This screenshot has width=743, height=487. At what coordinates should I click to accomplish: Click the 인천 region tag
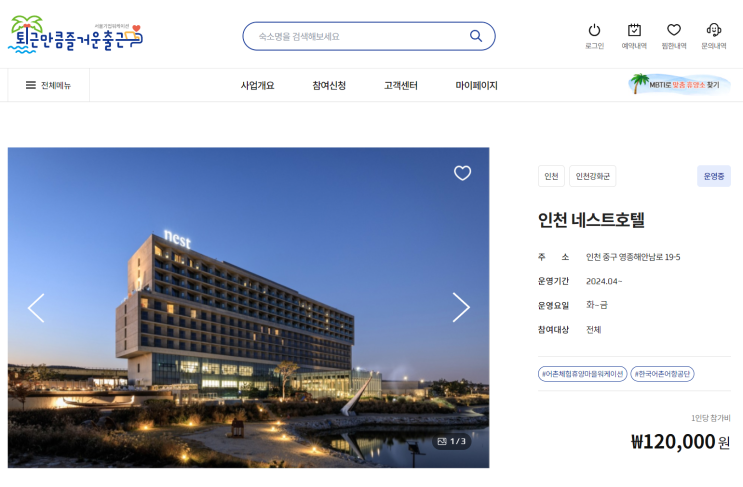551,176
